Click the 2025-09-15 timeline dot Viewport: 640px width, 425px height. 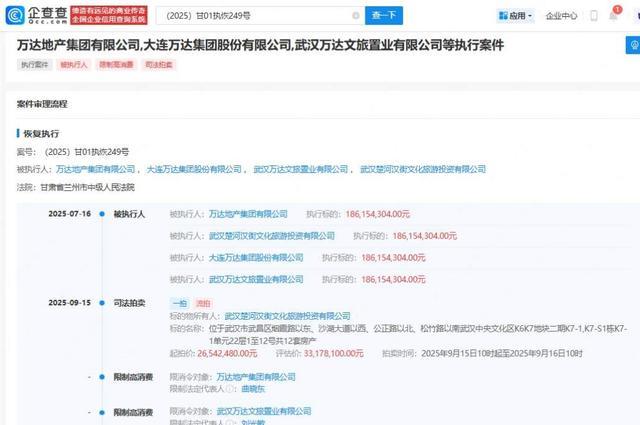102,303
